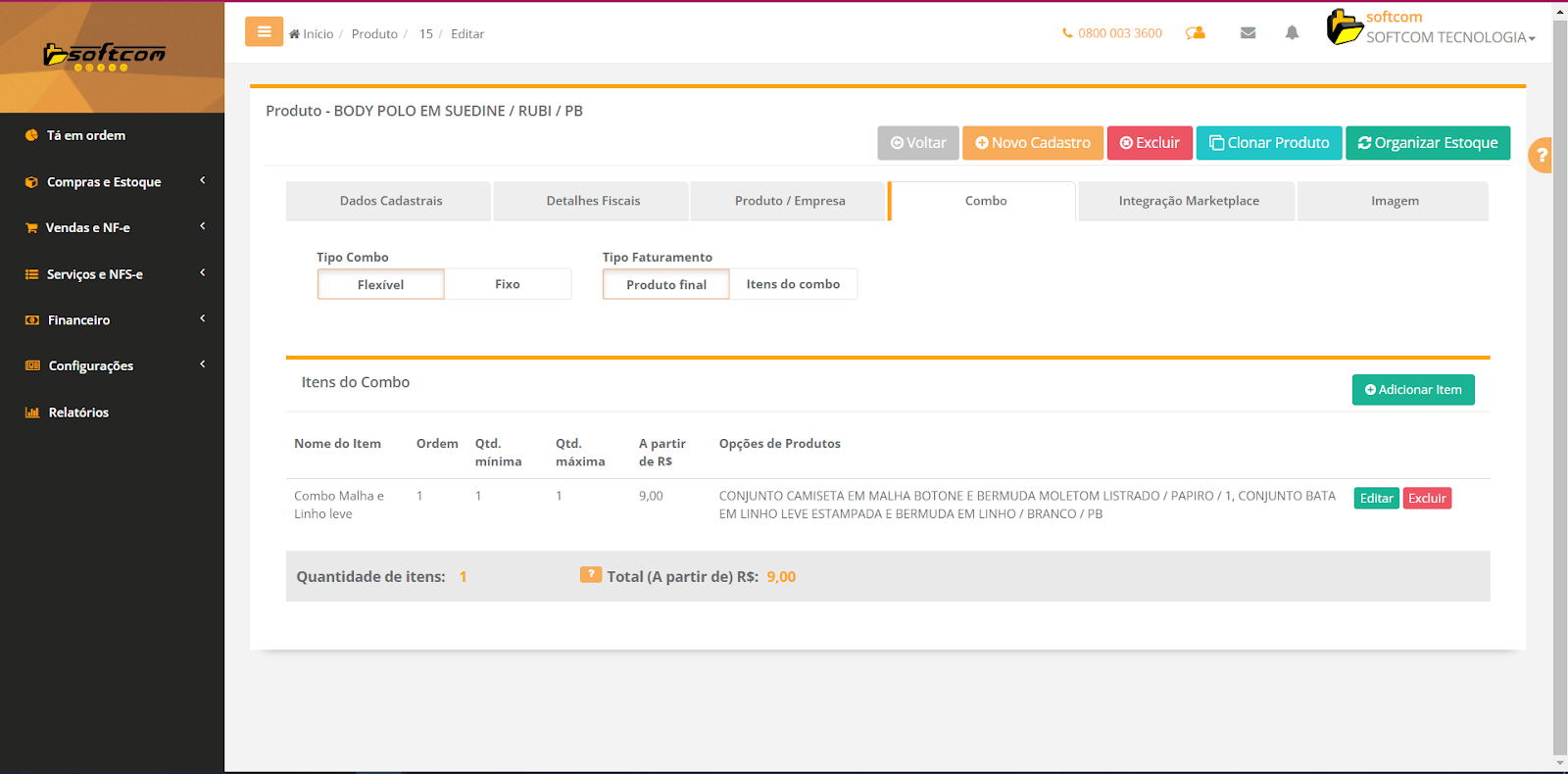Click the notifications bell icon

[x=1292, y=33]
